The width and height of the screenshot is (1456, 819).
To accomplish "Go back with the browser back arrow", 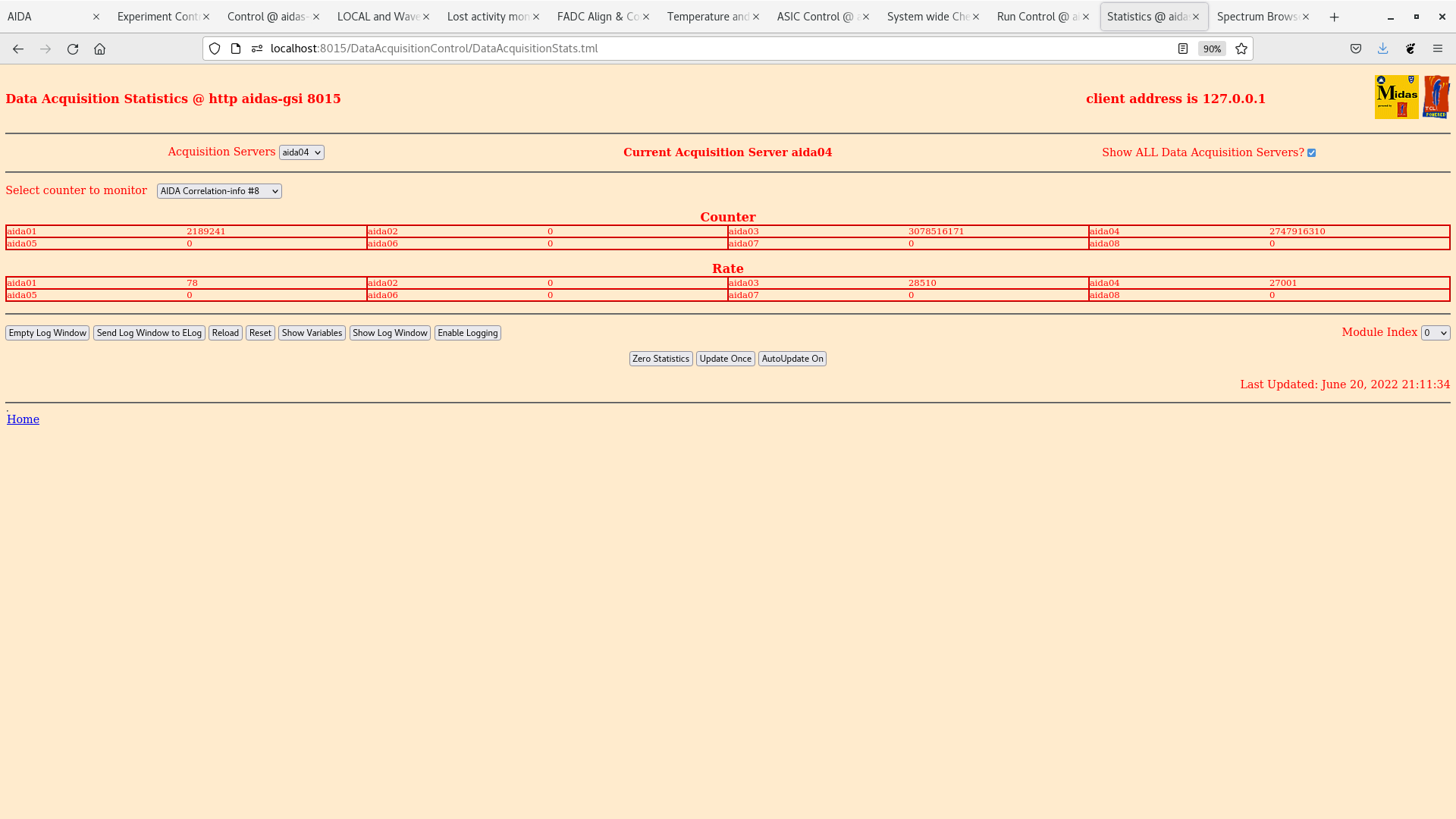I will click(x=18, y=49).
